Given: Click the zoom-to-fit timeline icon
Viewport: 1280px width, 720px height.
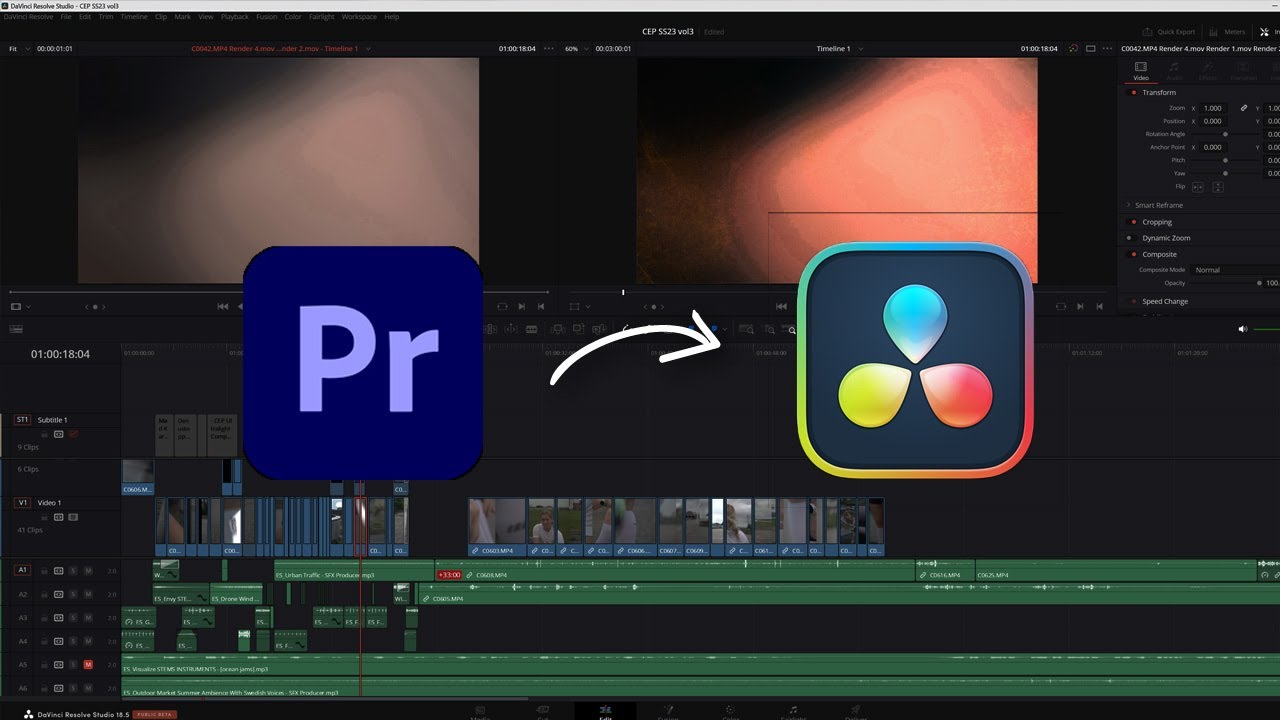Looking at the screenshot, I should point(746,329).
